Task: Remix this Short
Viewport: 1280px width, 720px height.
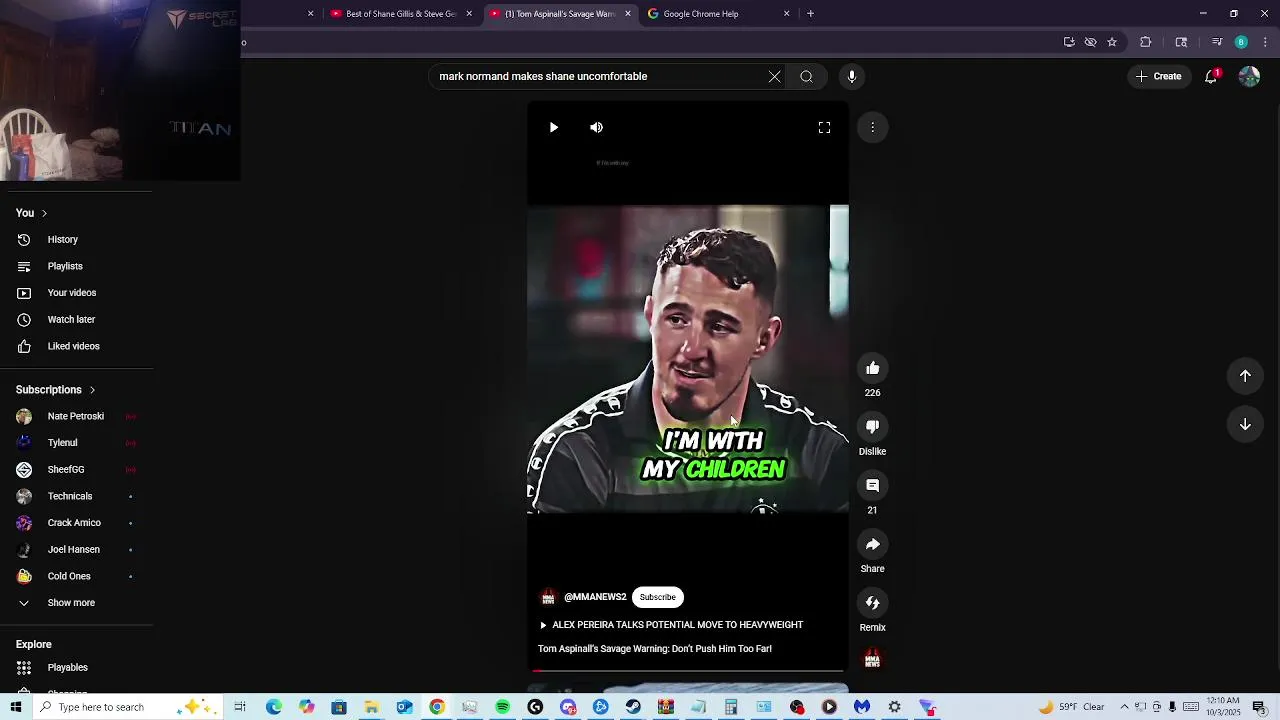Action: coord(873,603)
